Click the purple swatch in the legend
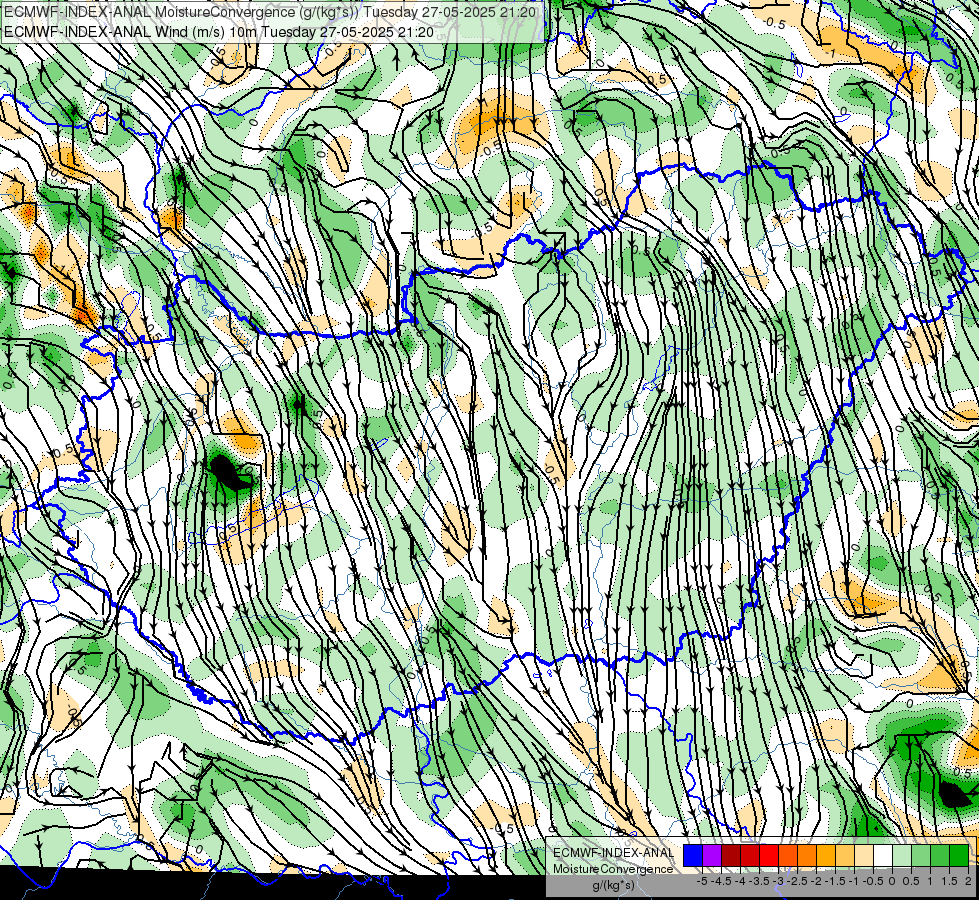Screen dimensions: 979x900 click(x=712, y=856)
